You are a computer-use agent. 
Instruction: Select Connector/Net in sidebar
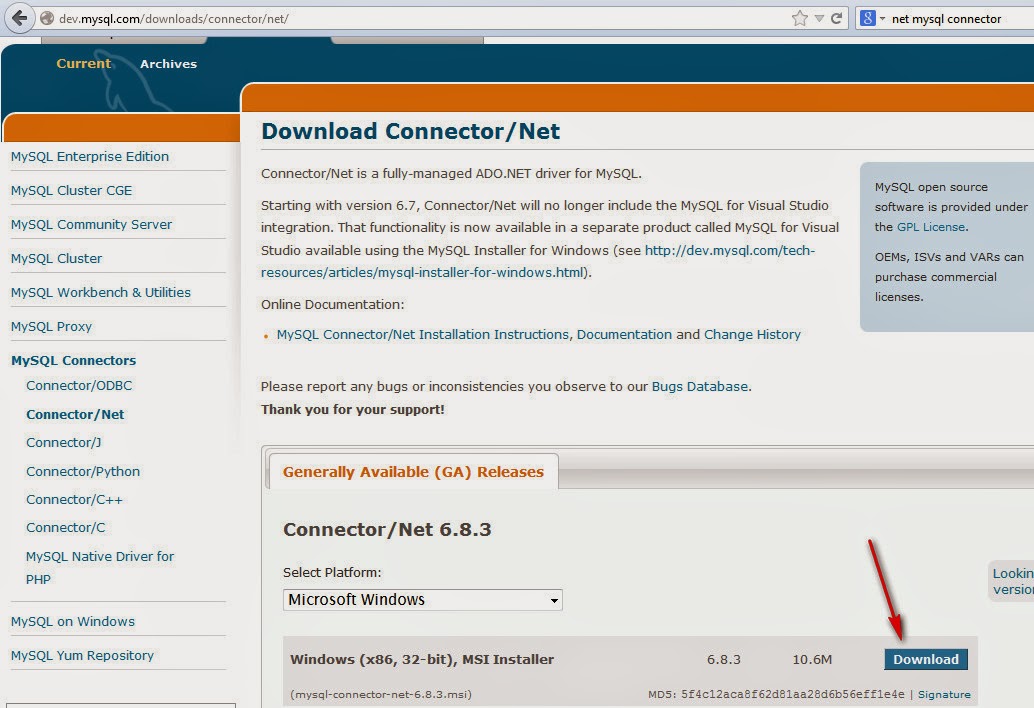(75, 414)
